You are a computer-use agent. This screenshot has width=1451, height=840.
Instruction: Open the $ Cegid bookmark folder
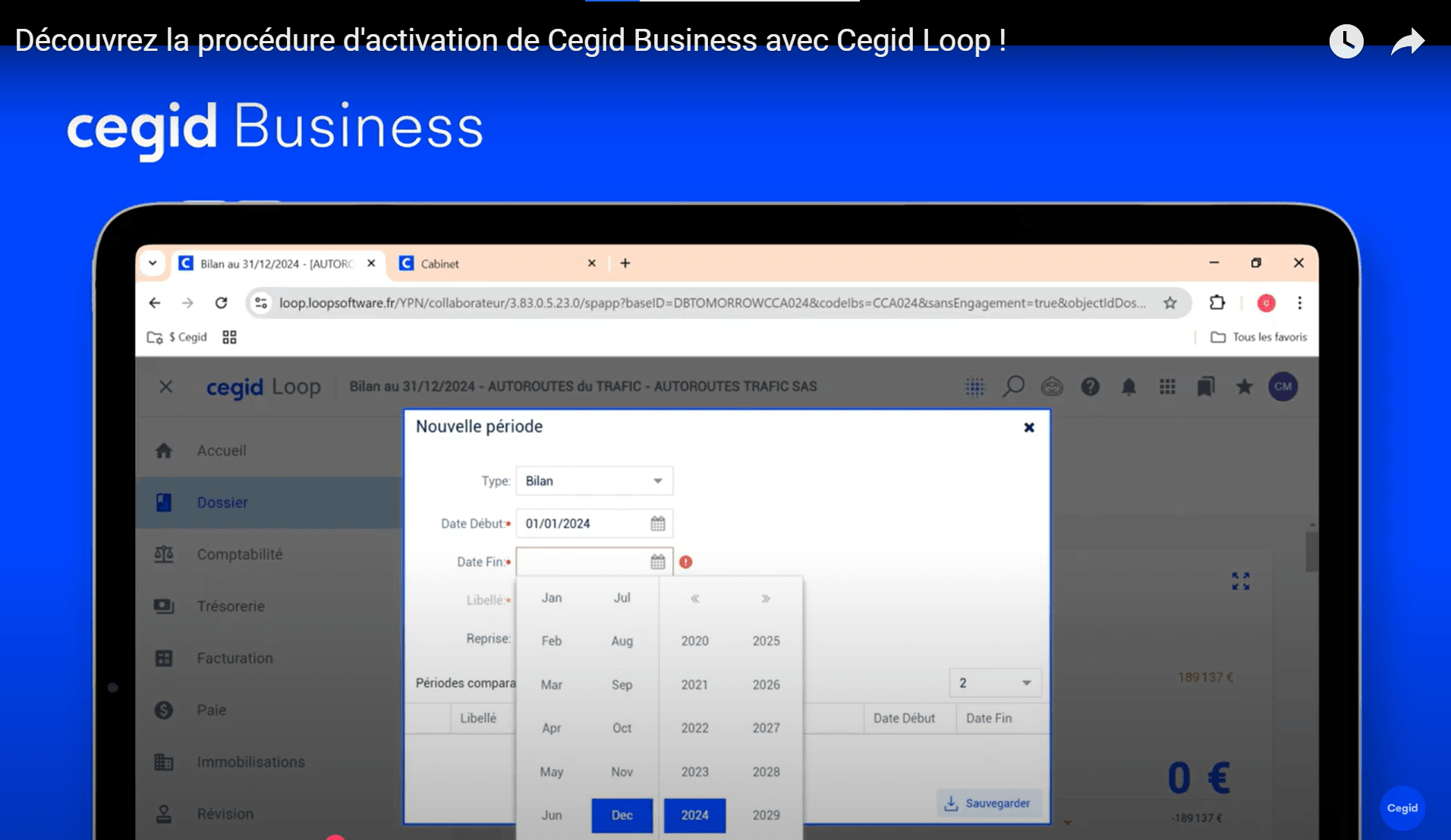(177, 337)
